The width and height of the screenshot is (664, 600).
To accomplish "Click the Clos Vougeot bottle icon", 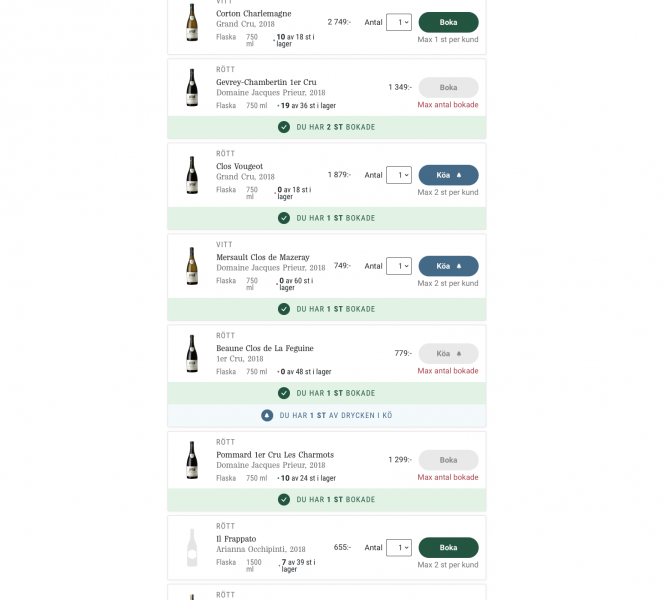I will pyautogui.click(x=192, y=175).
